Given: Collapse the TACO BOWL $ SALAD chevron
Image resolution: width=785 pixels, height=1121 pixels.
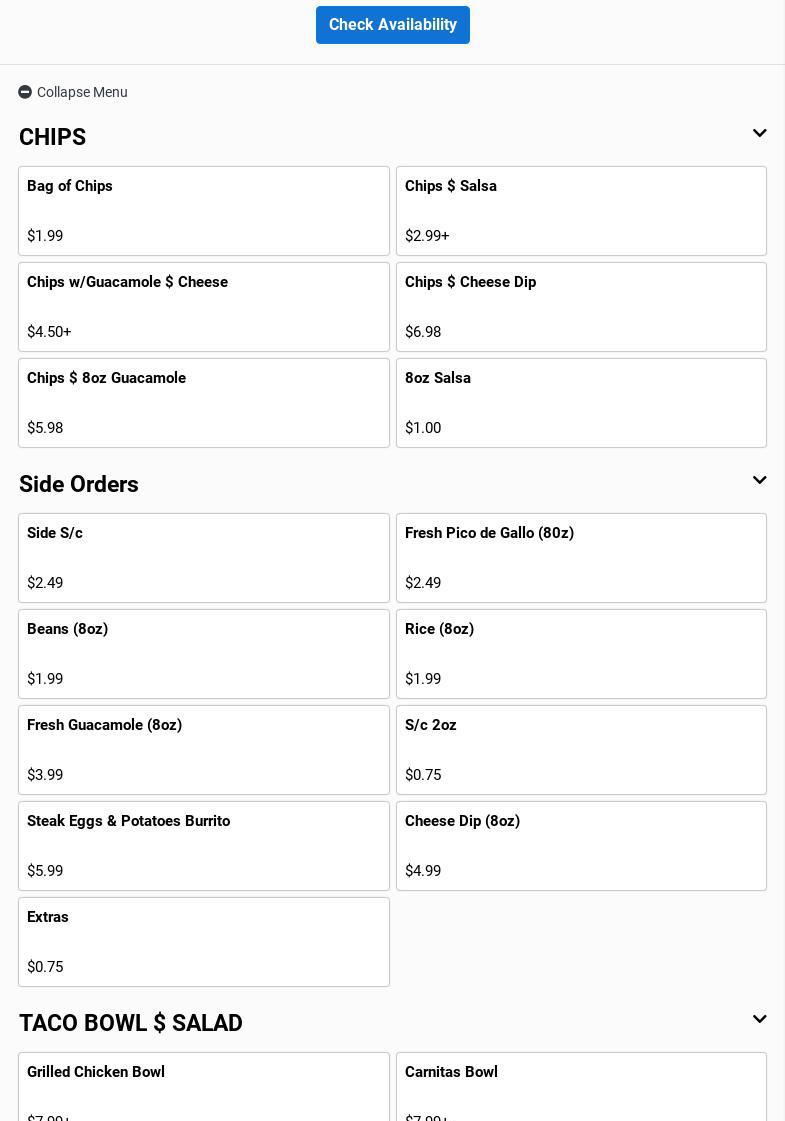Looking at the screenshot, I should 759,1020.
